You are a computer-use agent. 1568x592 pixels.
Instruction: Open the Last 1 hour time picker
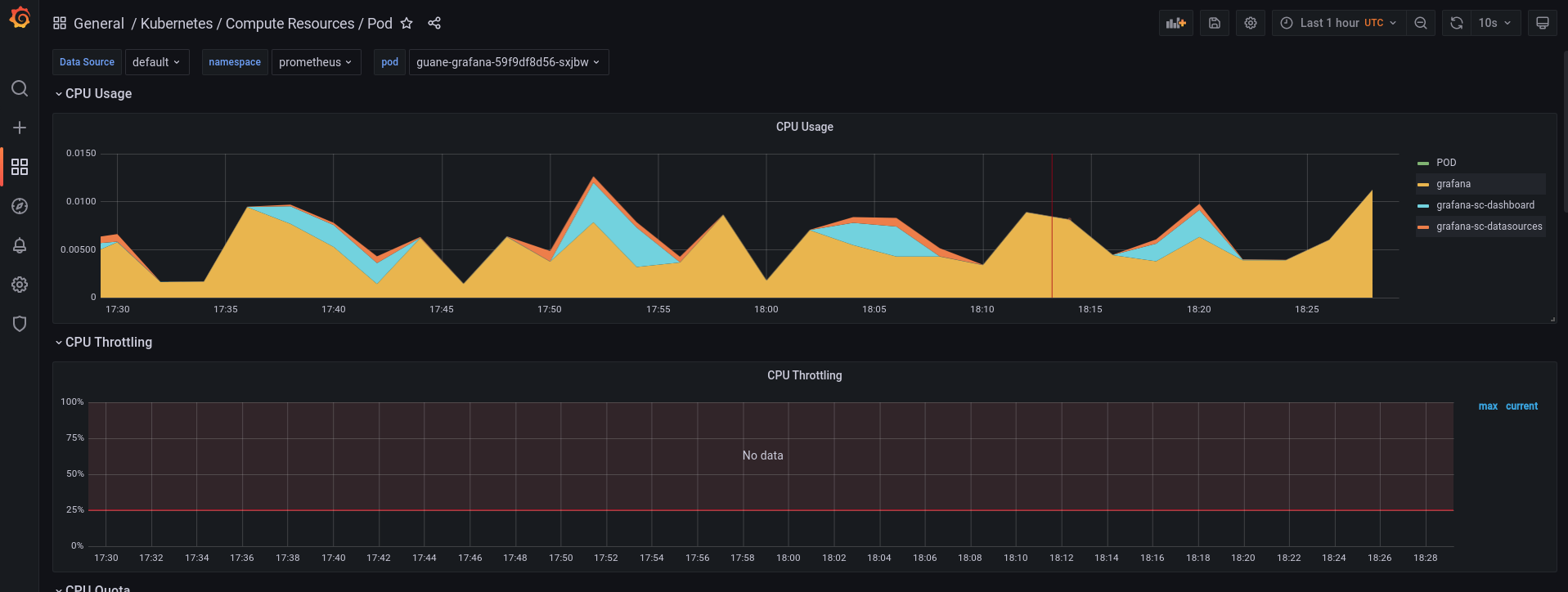coord(1339,23)
